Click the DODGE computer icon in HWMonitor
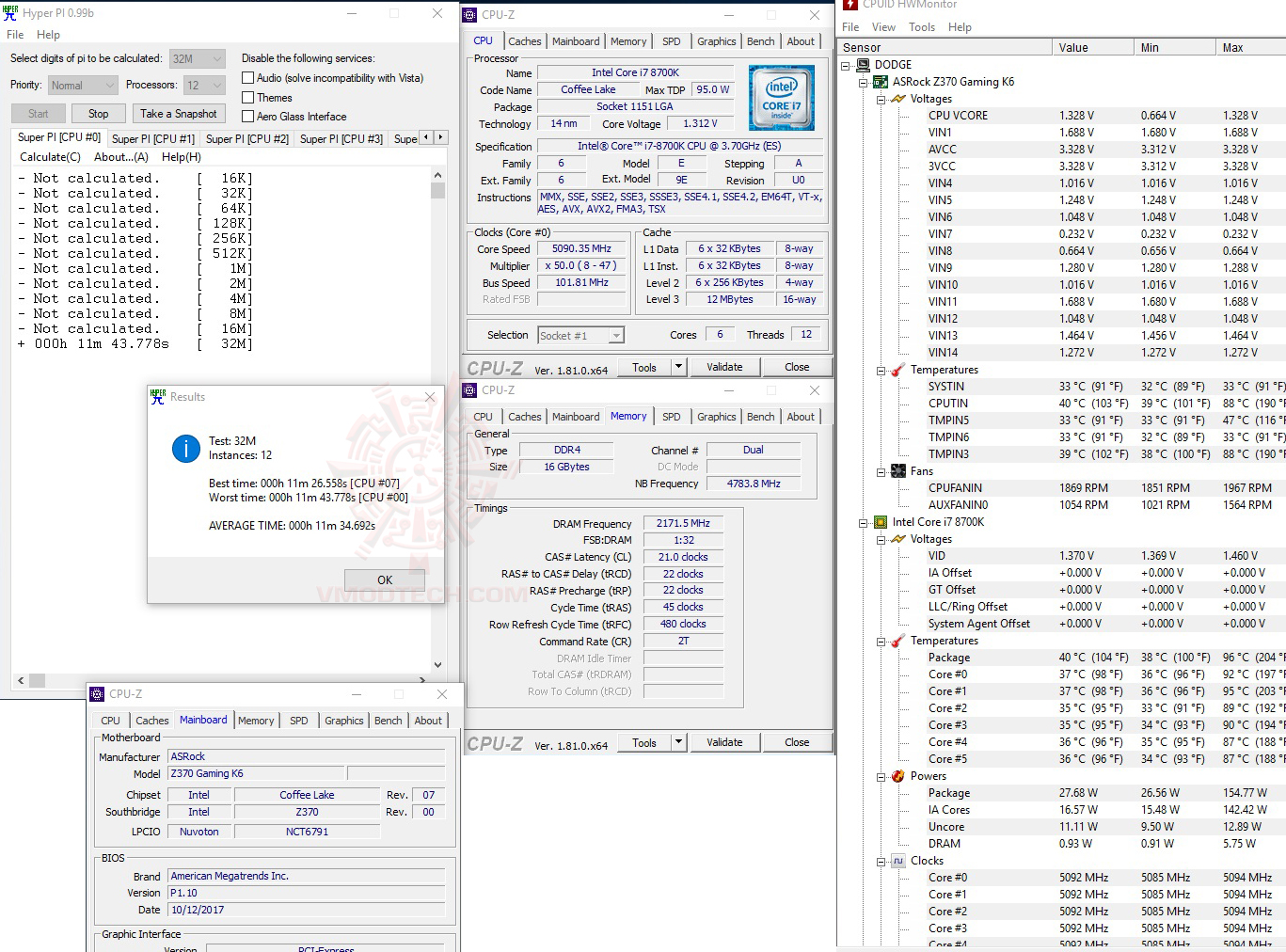This screenshot has height=952, width=1286. (x=864, y=65)
